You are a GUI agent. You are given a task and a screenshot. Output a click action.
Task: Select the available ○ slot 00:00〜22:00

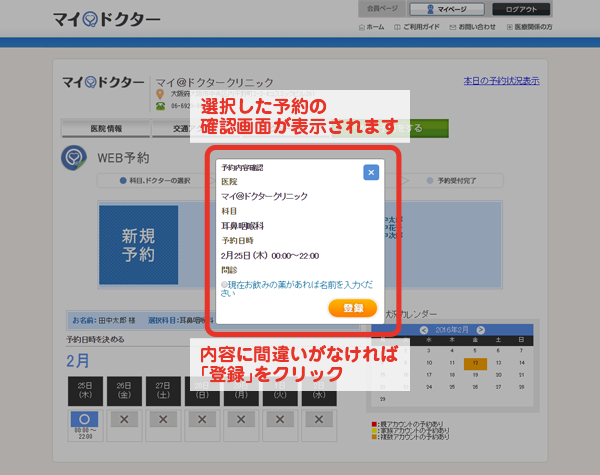(x=85, y=420)
